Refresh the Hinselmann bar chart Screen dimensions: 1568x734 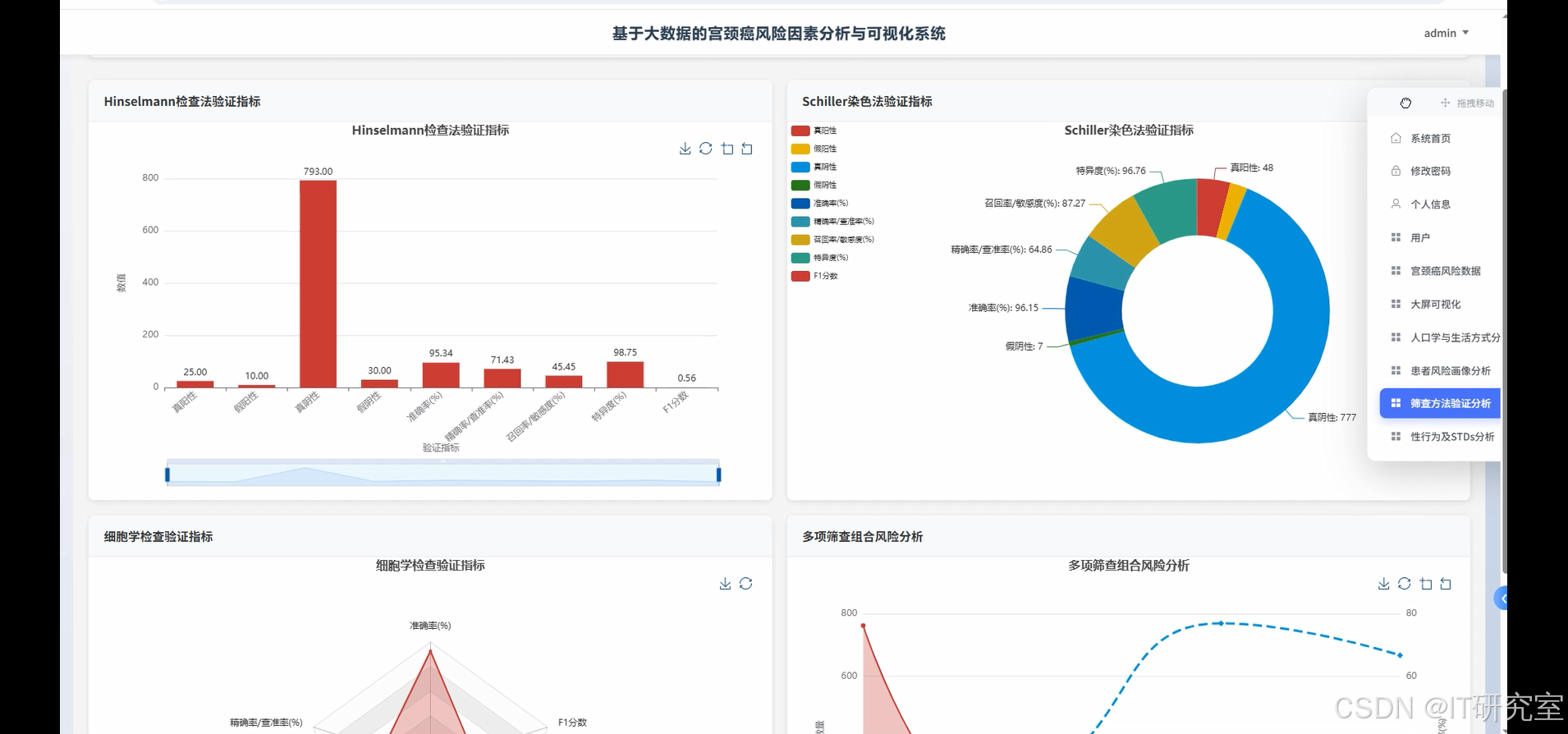(x=705, y=149)
